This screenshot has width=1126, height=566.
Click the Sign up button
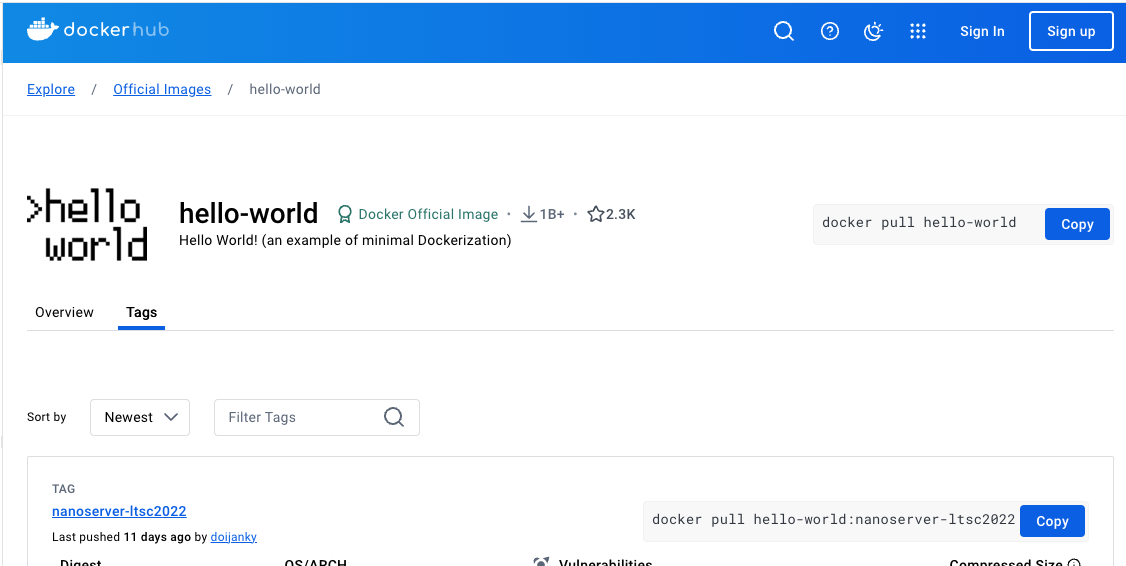pyautogui.click(x=1071, y=31)
